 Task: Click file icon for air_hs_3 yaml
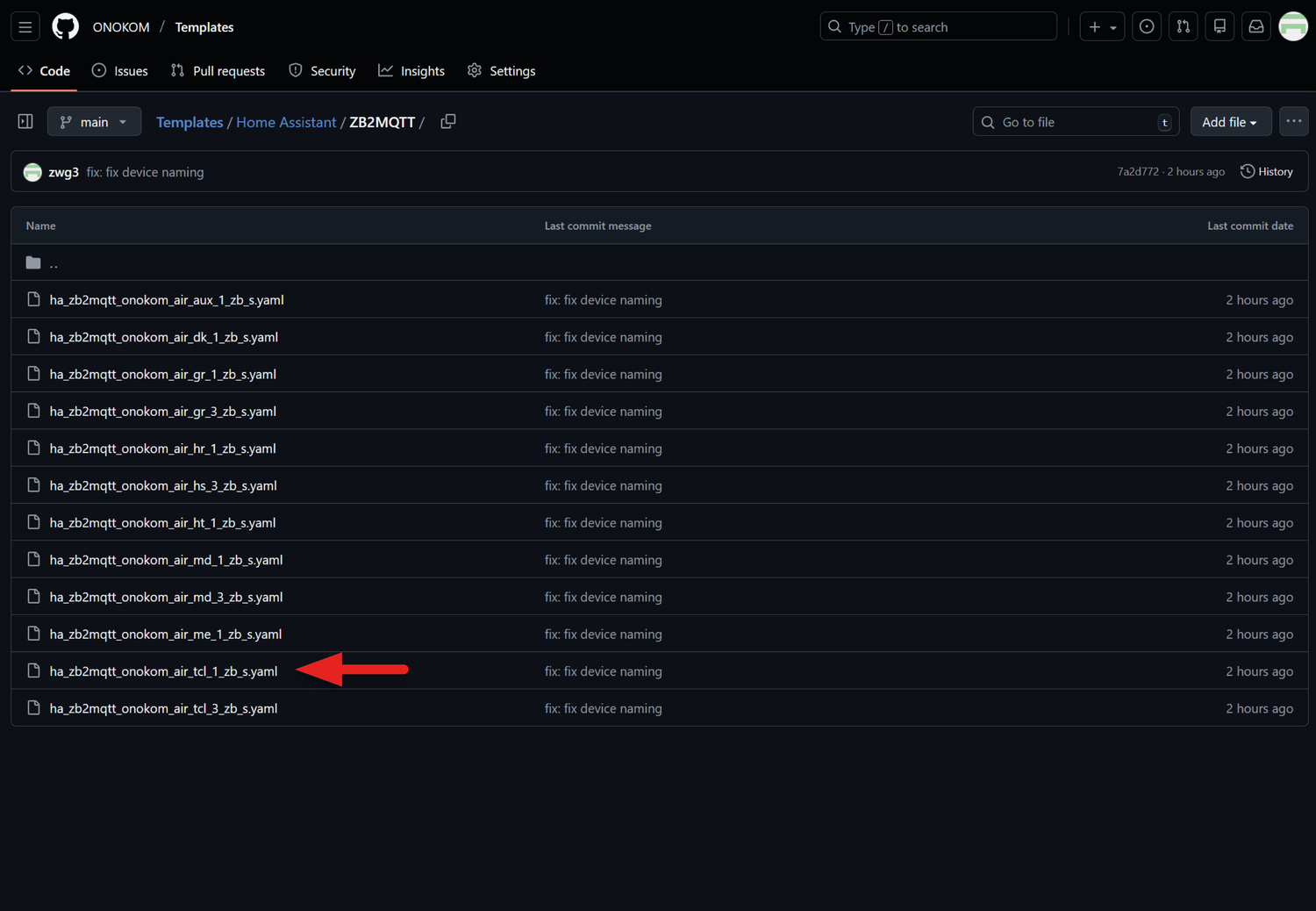33,485
